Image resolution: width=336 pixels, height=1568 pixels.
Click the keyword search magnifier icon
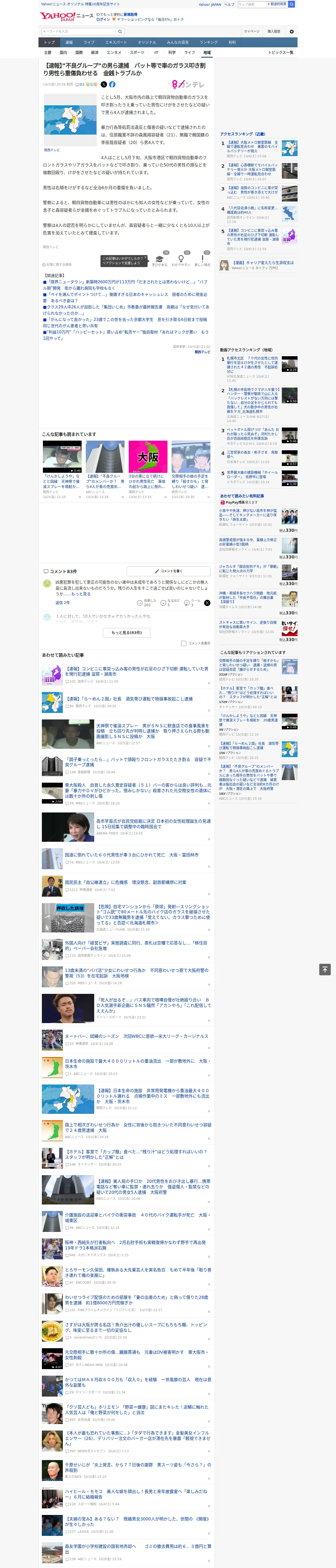coord(120,32)
